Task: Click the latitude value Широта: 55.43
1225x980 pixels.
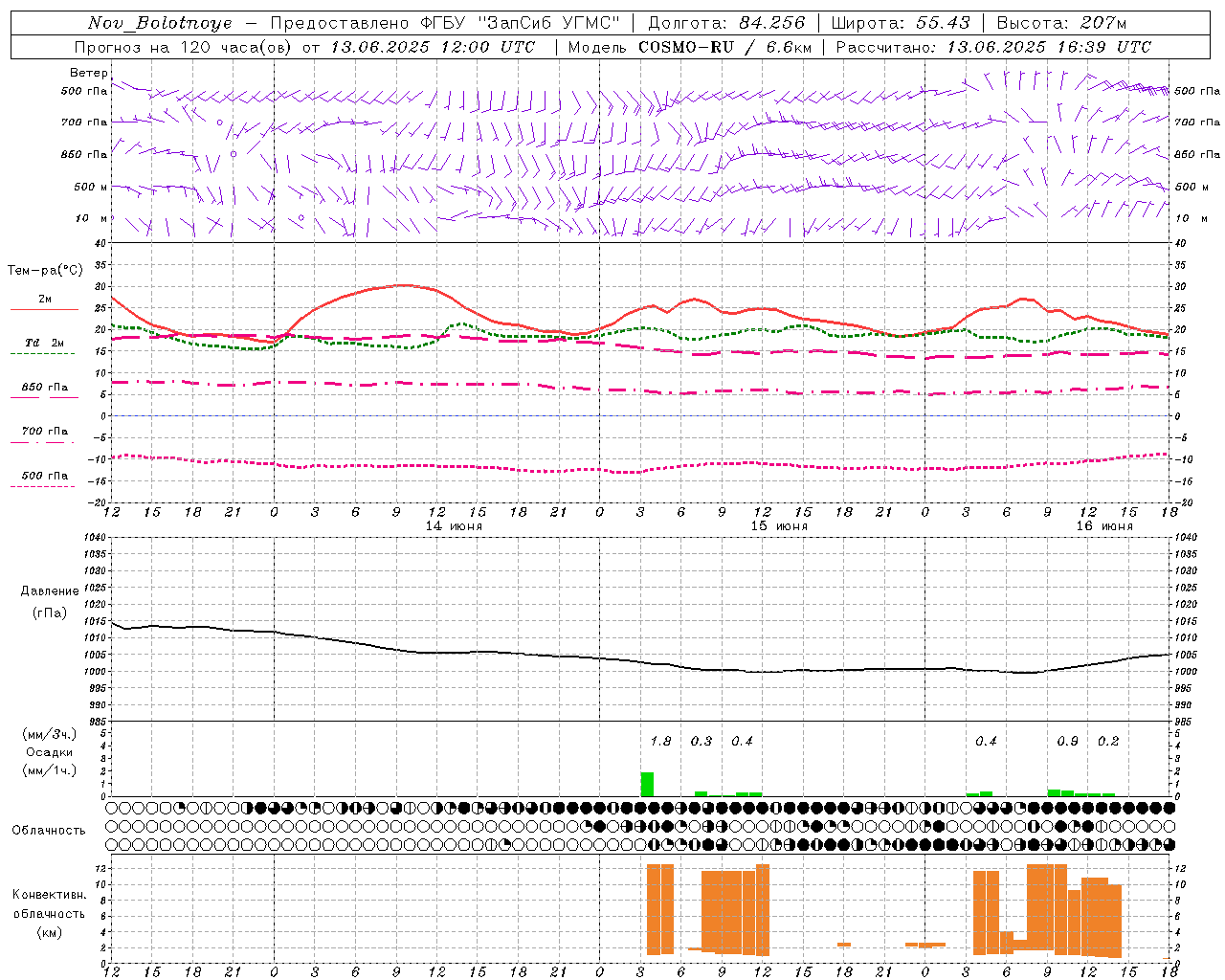Action: pyautogui.click(x=901, y=23)
